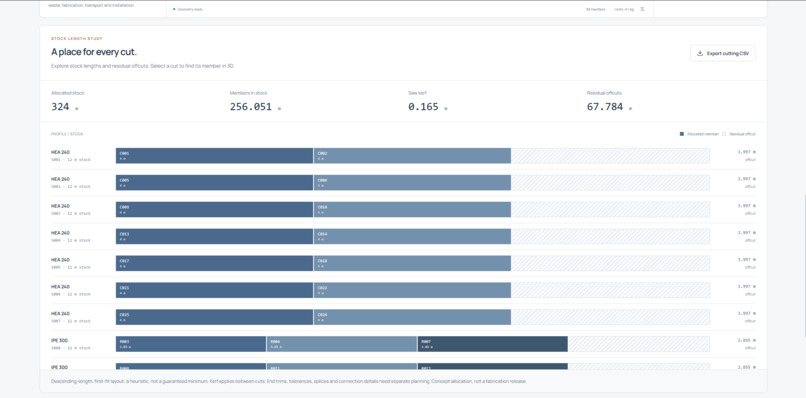
Task: Pick cut segment C010
Action: [x=412, y=209]
